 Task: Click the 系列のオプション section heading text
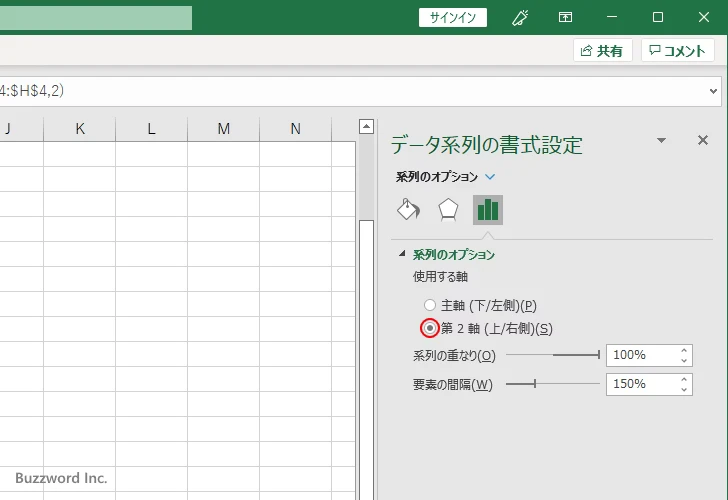tap(454, 254)
